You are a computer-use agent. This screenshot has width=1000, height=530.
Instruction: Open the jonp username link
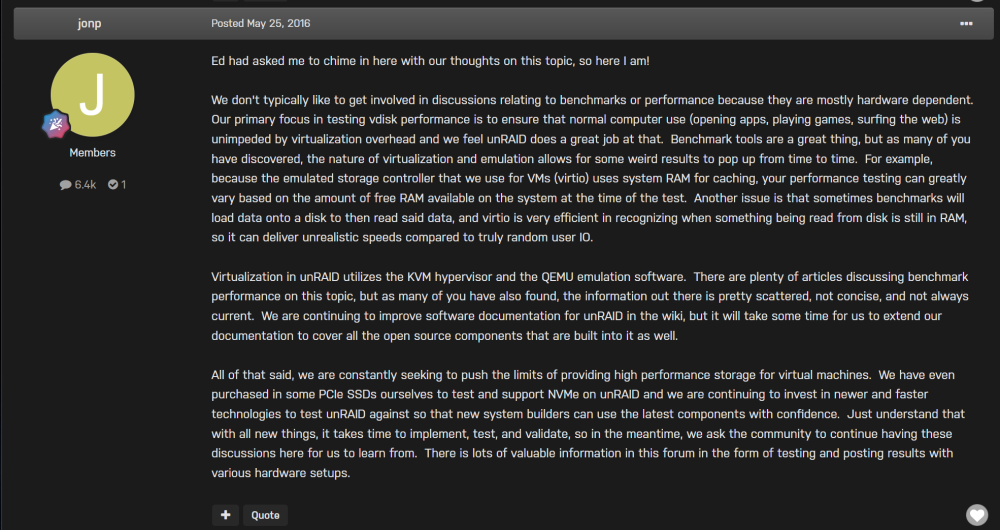pos(89,24)
